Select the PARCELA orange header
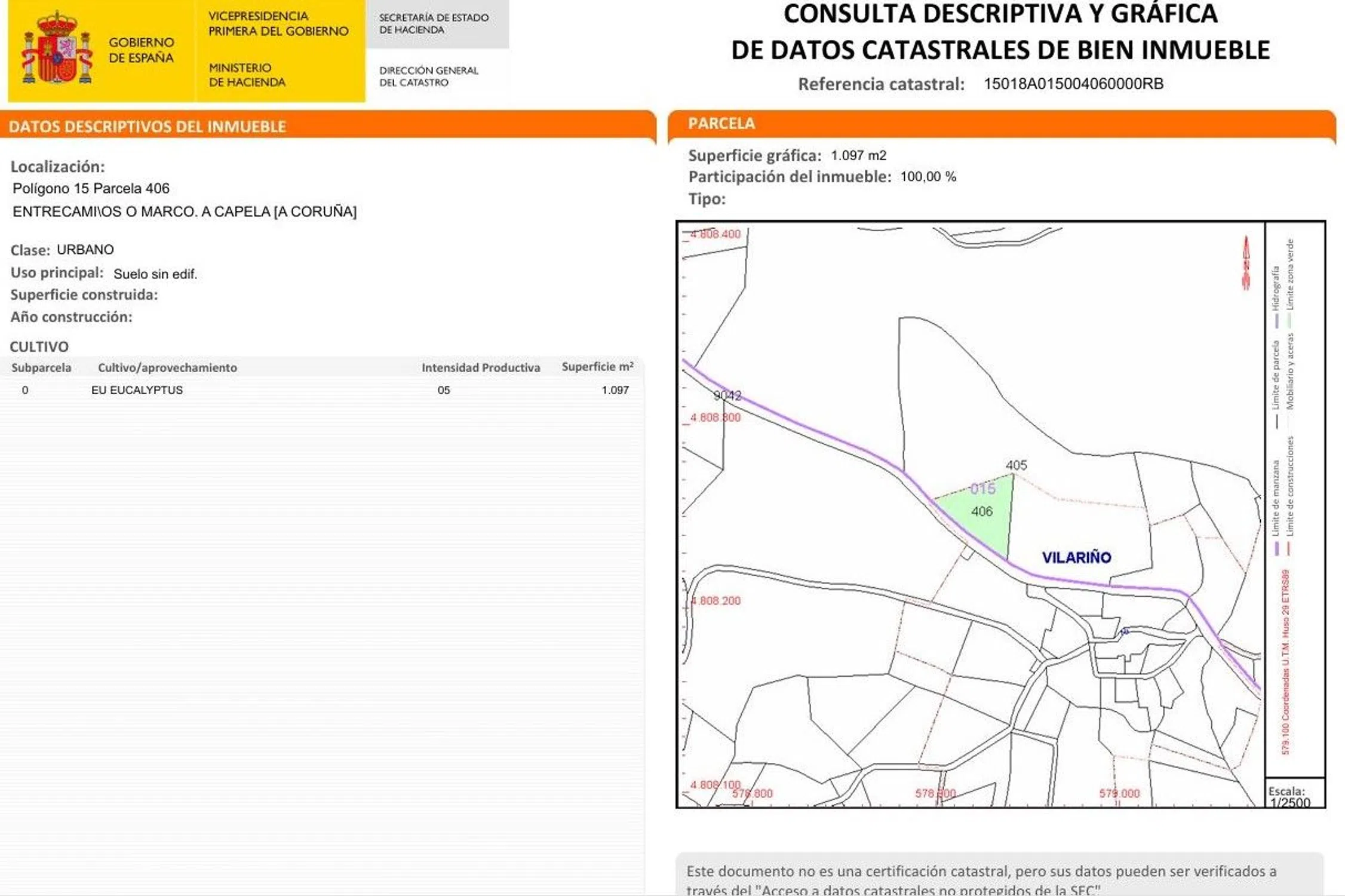The width and height of the screenshot is (1345, 896). pos(721,123)
